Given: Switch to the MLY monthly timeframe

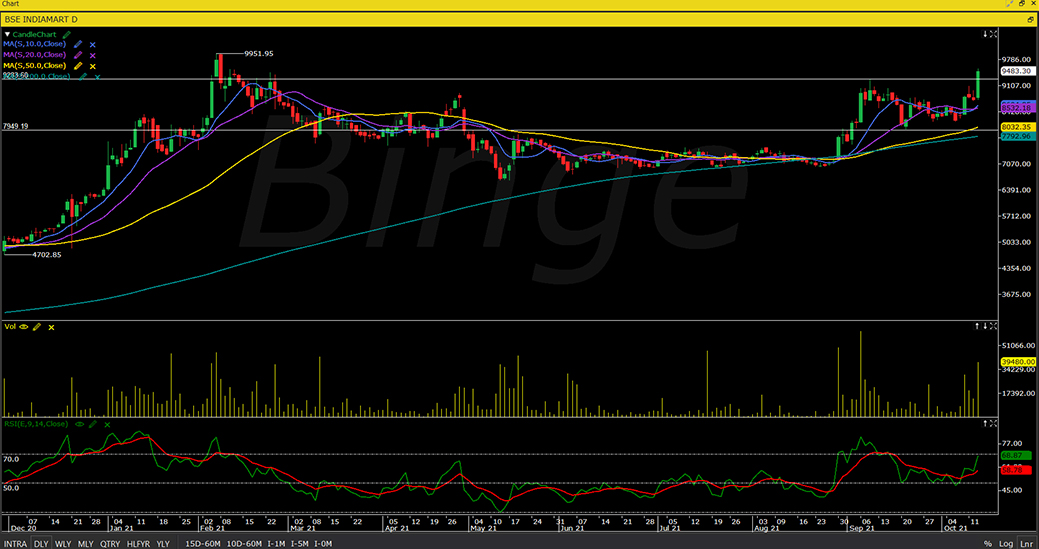Looking at the screenshot, I should [85, 543].
